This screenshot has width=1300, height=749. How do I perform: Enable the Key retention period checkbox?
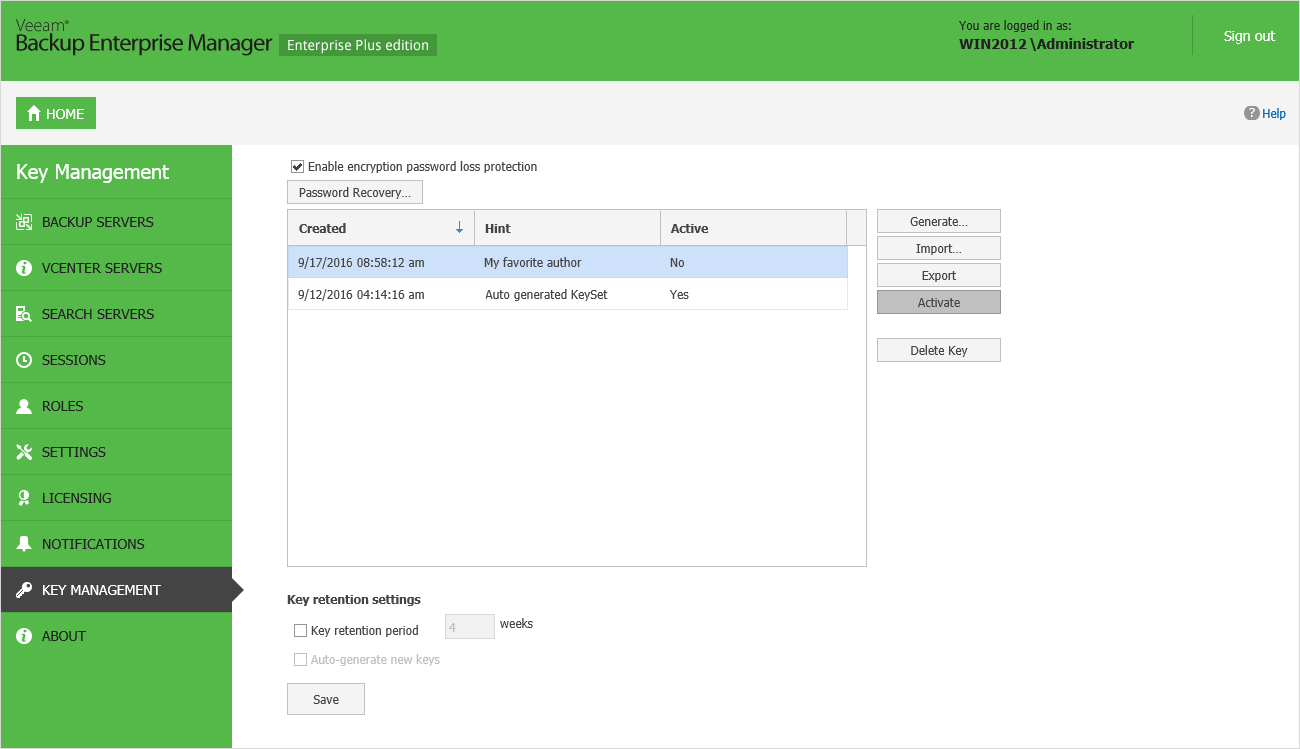pos(300,631)
